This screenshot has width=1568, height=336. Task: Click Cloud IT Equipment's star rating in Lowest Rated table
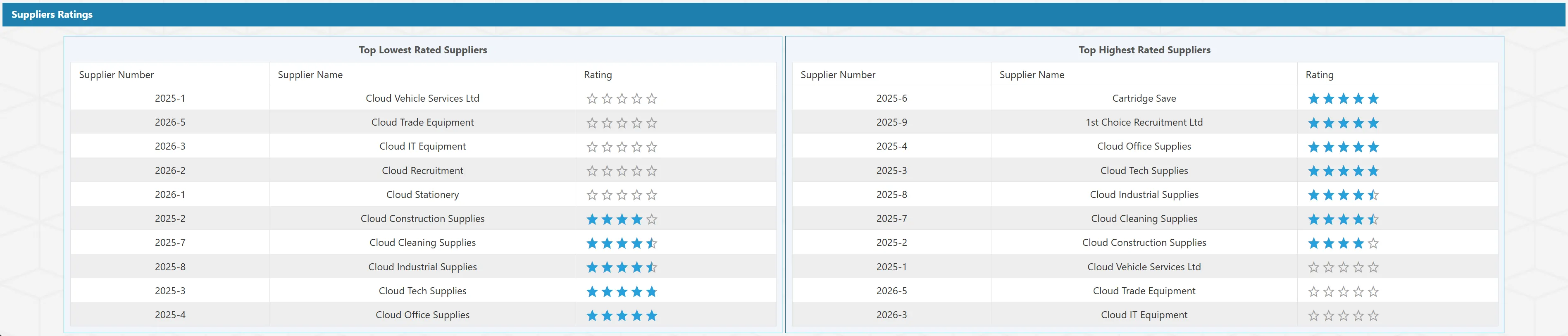click(x=622, y=147)
